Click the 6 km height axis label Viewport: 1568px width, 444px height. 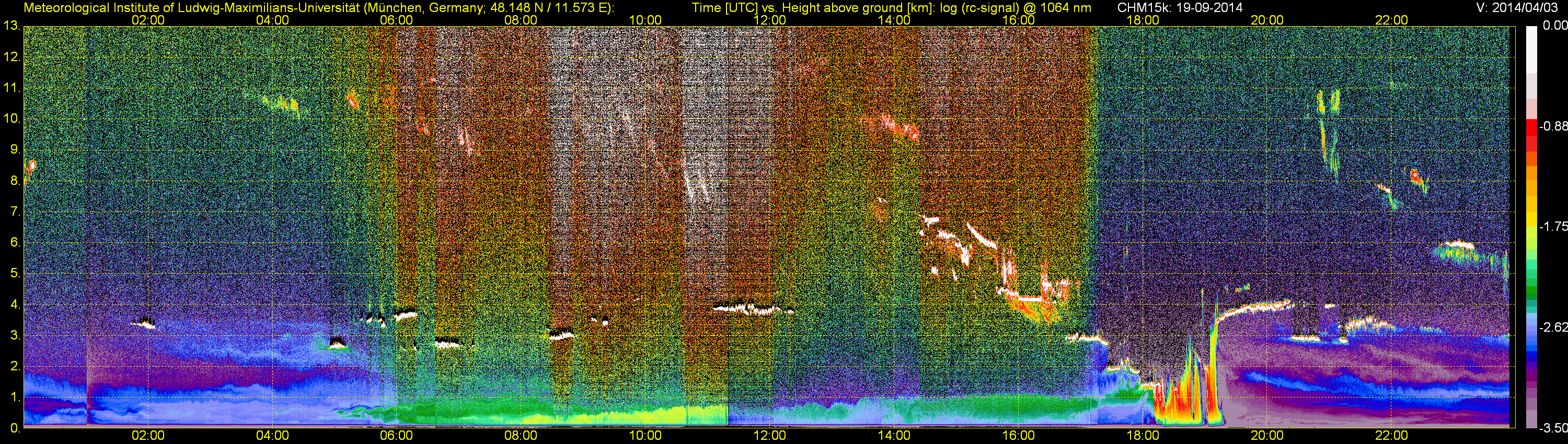tap(15, 243)
